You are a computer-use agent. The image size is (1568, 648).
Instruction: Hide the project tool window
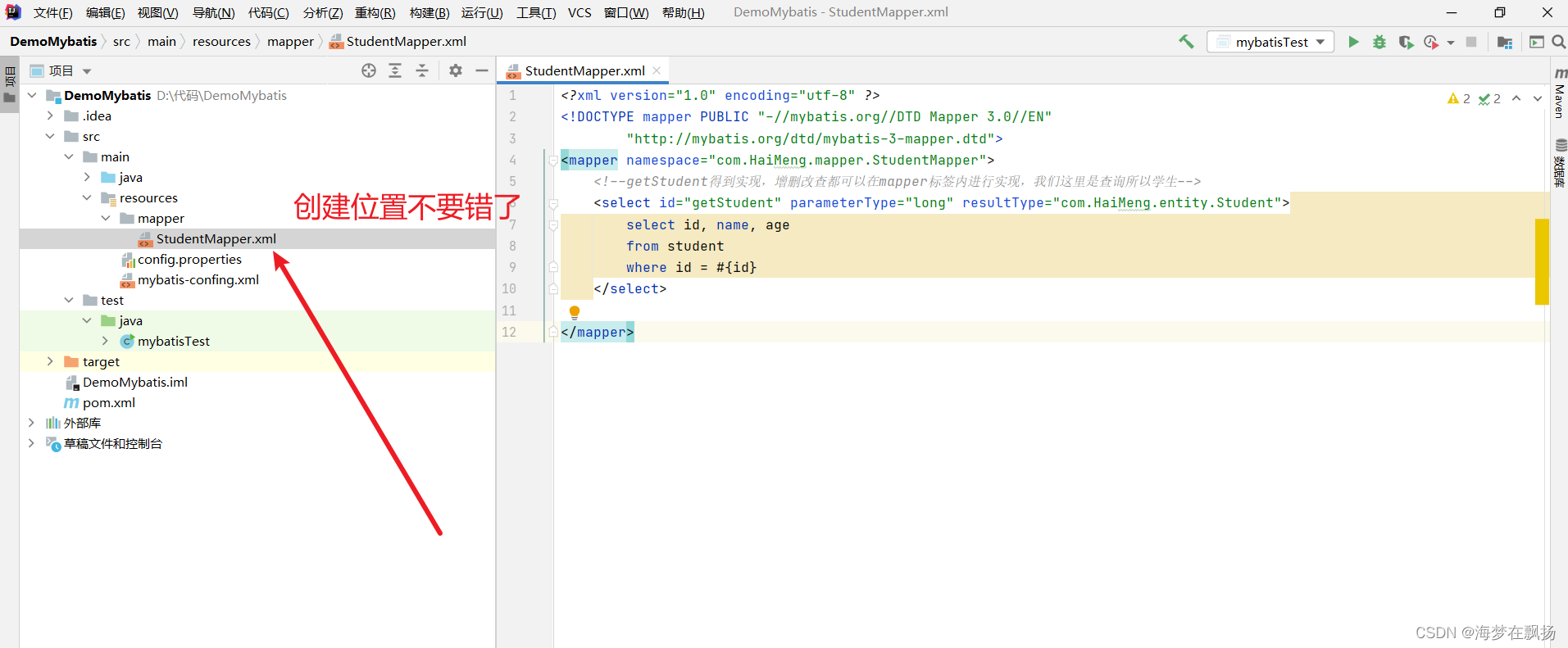482,70
